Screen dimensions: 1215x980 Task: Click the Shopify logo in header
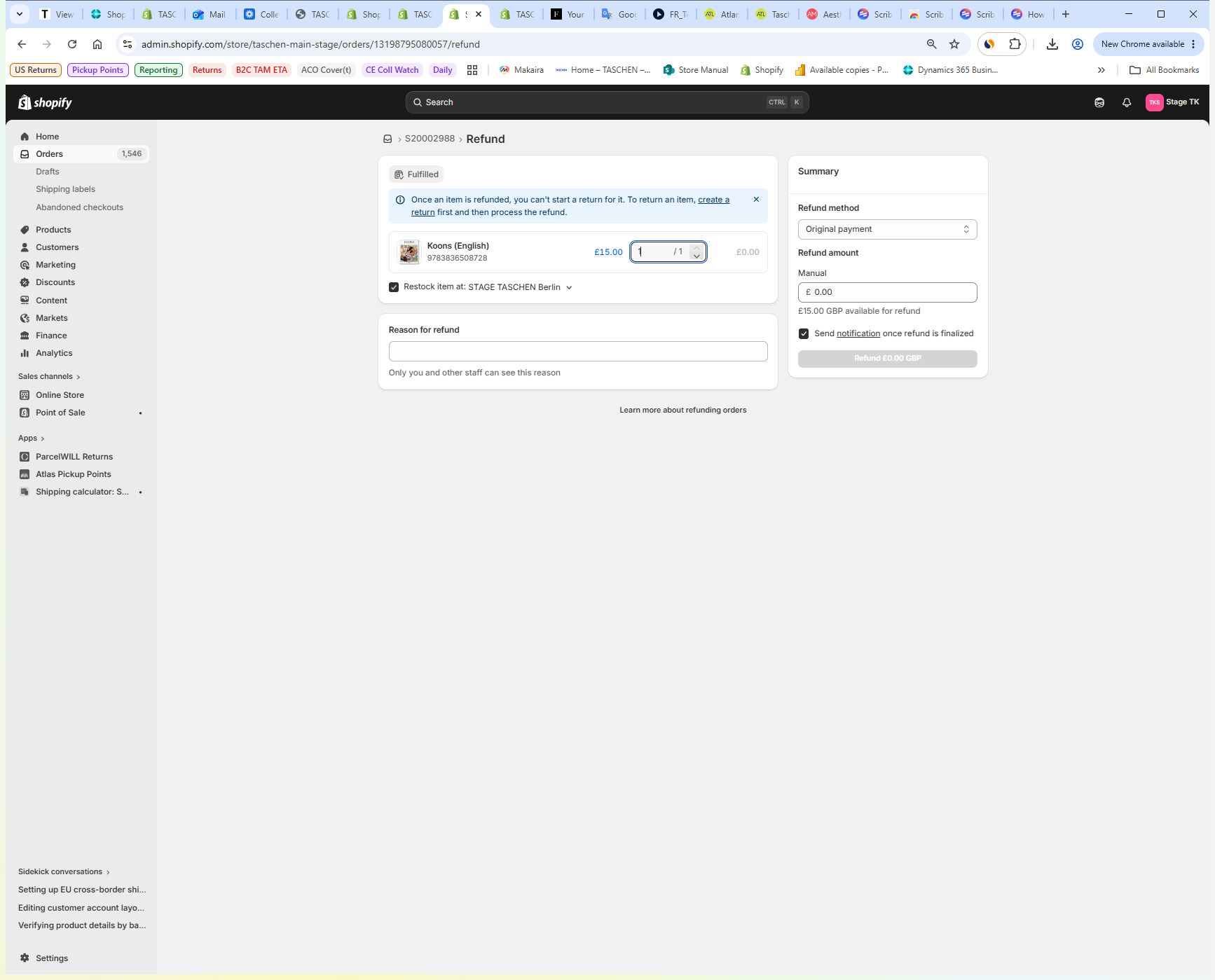[45, 102]
